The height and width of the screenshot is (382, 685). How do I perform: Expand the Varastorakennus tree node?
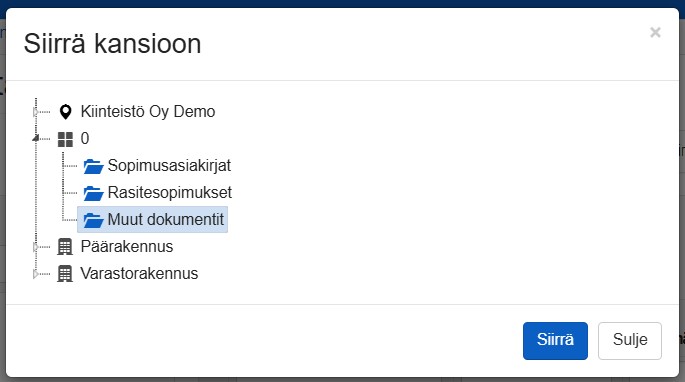point(35,274)
